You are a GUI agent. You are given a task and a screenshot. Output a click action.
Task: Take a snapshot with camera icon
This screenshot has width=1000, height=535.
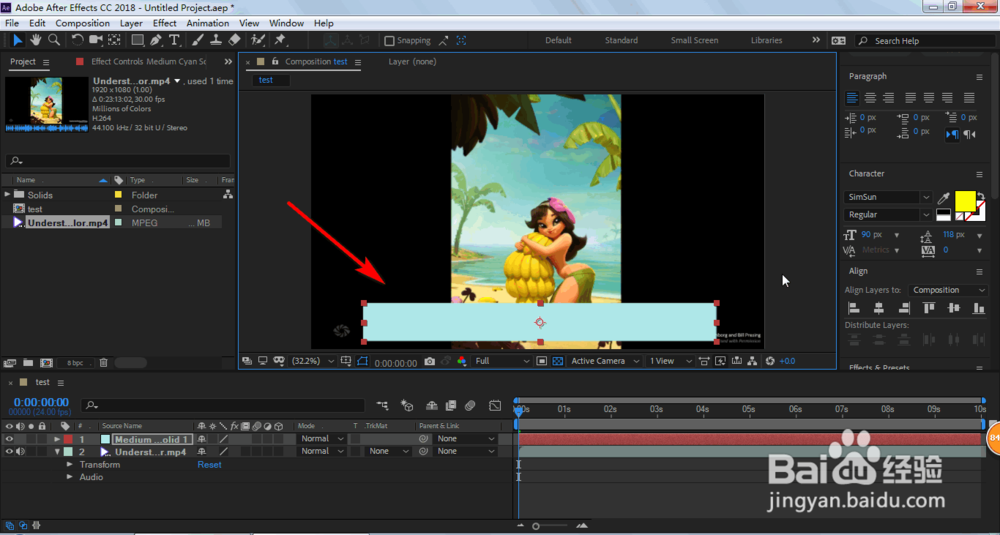(430, 362)
